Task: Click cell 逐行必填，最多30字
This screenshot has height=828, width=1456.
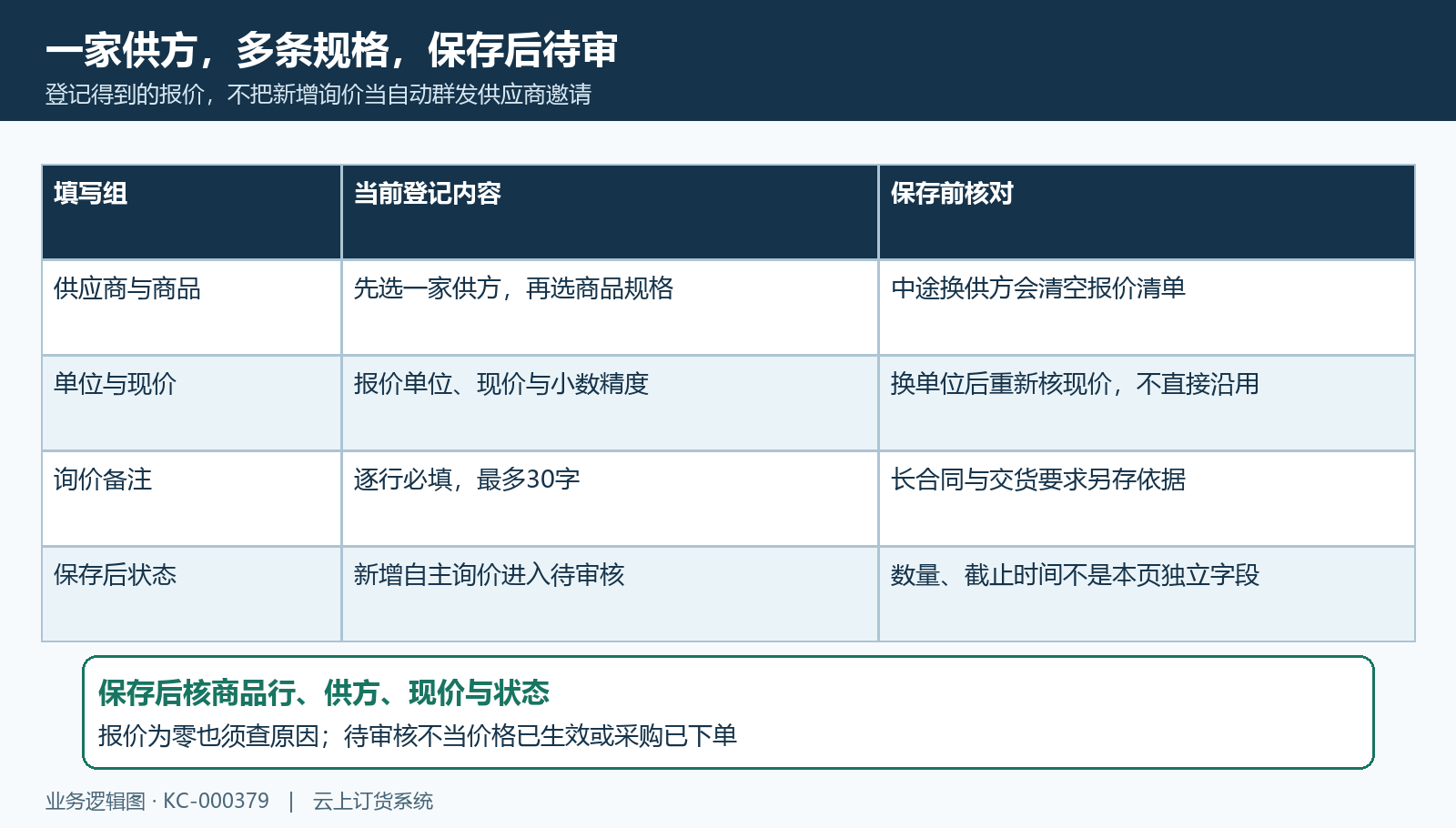Action: [610, 499]
